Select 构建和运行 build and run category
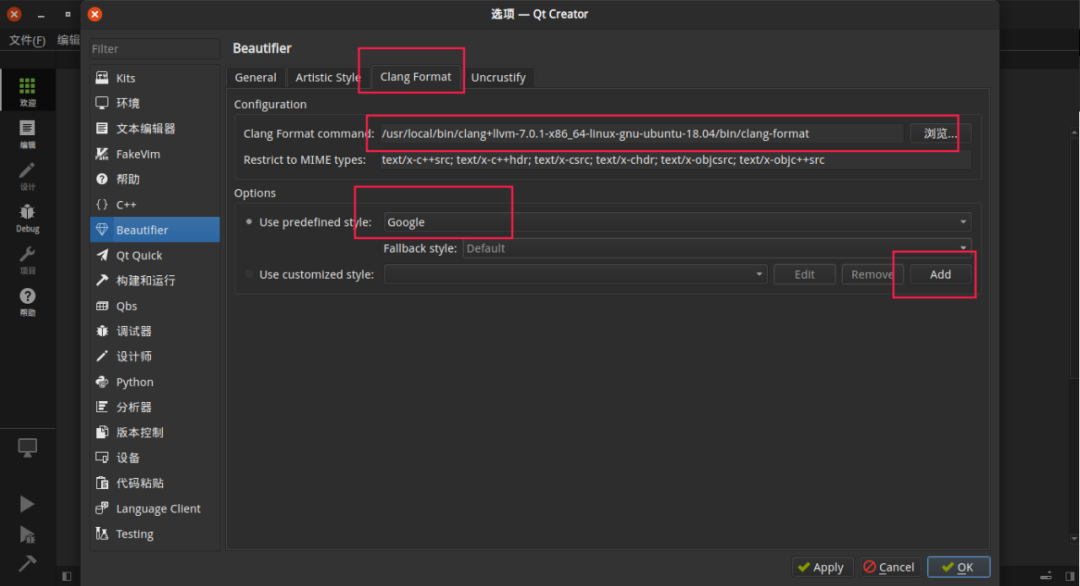This screenshot has width=1080, height=586. (155, 280)
